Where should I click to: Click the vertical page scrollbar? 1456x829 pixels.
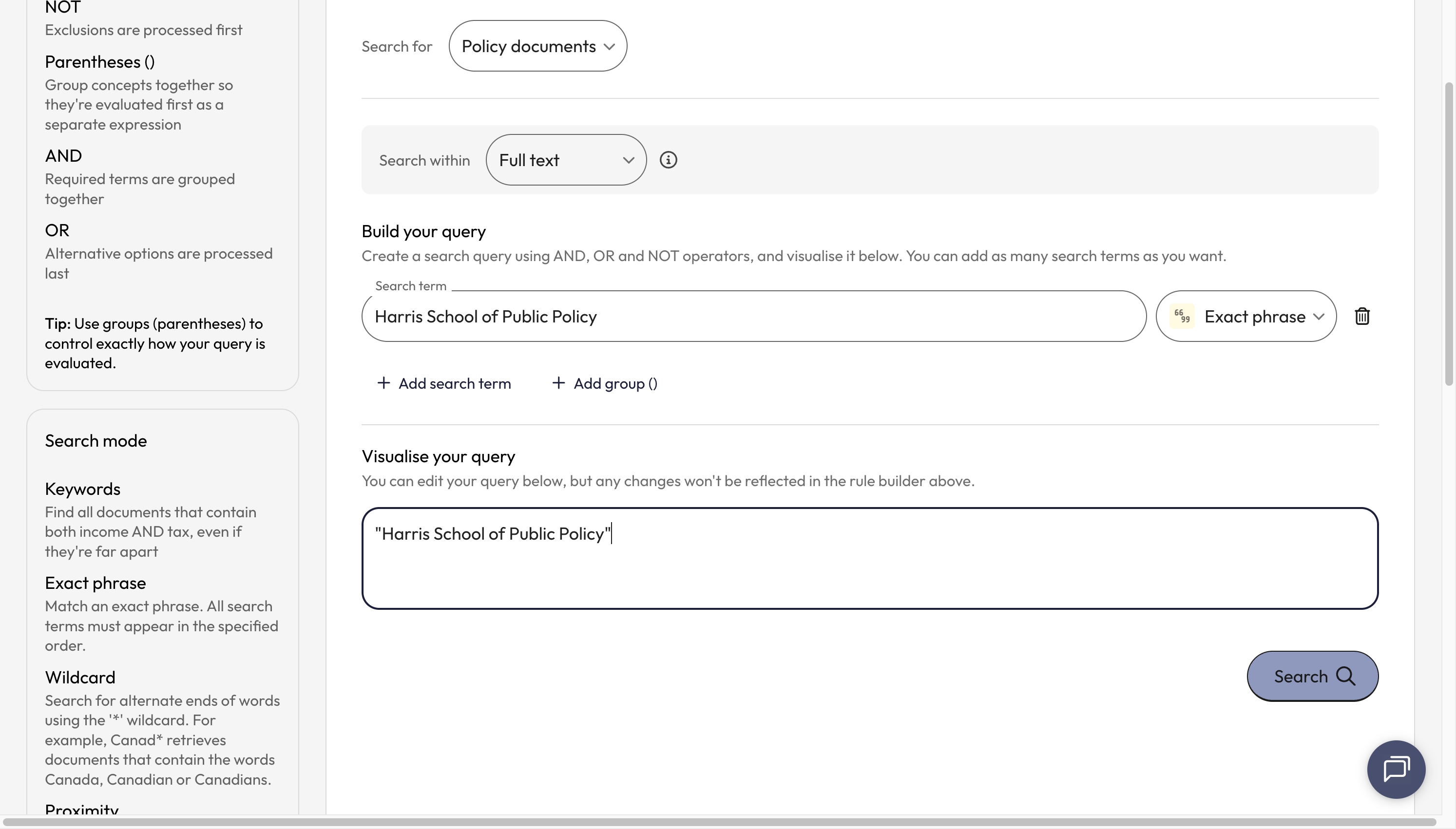(x=1449, y=234)
